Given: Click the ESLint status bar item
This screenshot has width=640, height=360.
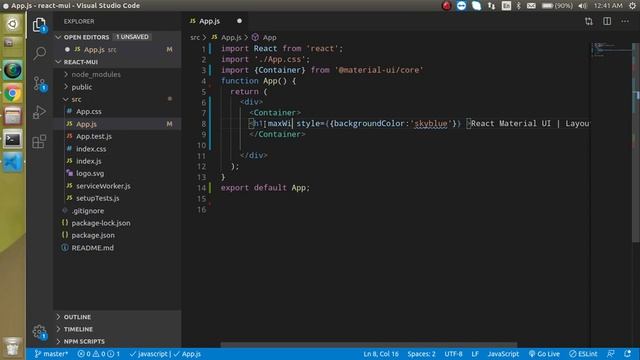Looking at the screenshot, I should click(x=583, y=354).
